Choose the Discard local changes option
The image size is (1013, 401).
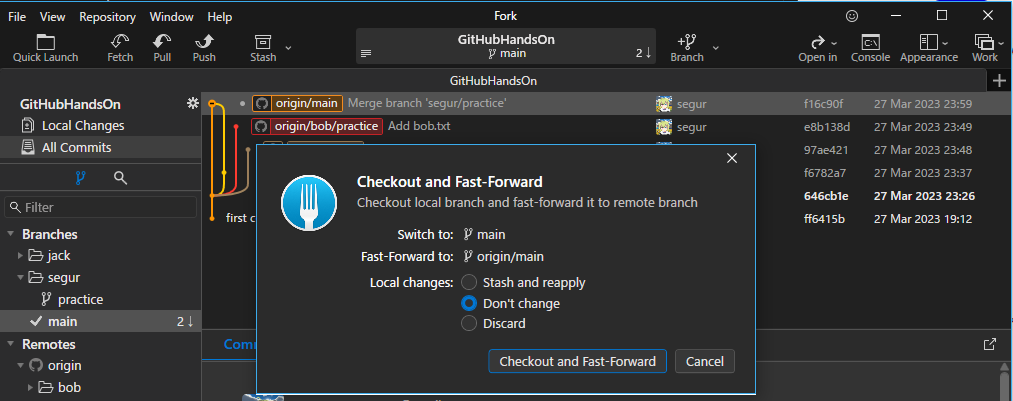[468, 323]
